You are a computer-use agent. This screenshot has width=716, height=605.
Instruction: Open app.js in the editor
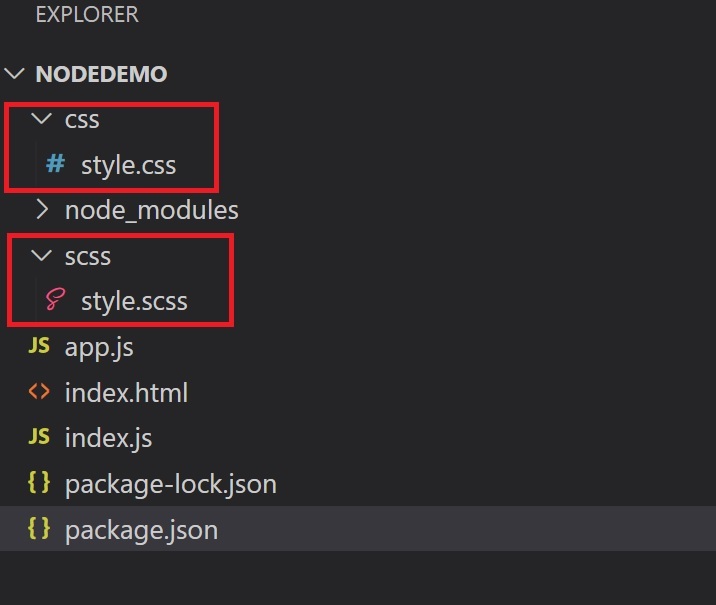click(99, 347)
